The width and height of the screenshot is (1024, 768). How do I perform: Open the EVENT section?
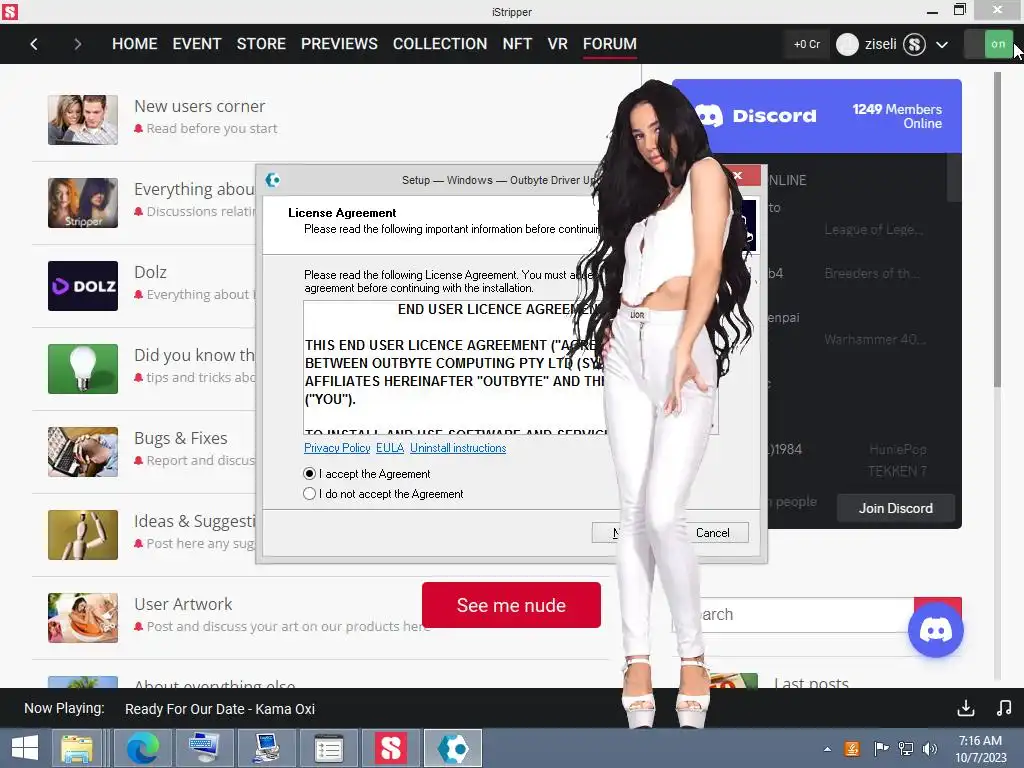coord(197,44)
